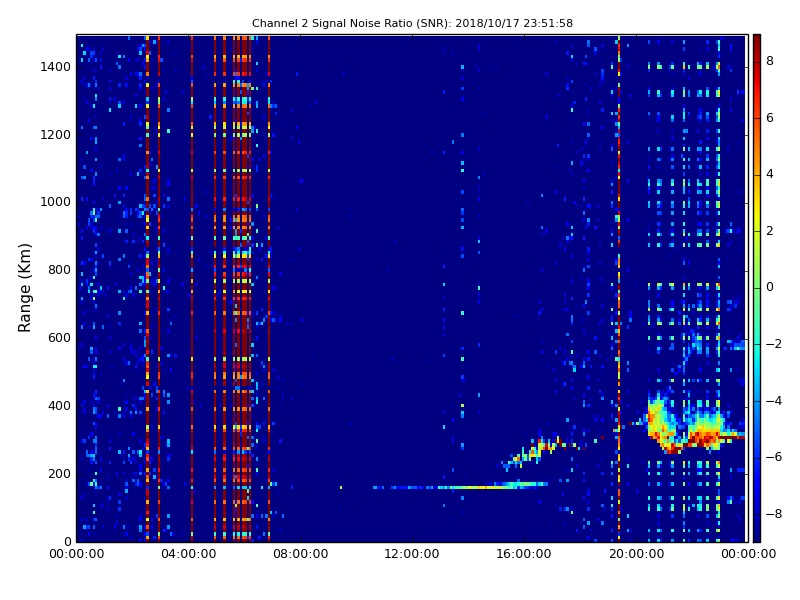Click the 600 range tick label
Image resolution: width=800 pixels, height=600 pixels.
click(x=59, y=338)
